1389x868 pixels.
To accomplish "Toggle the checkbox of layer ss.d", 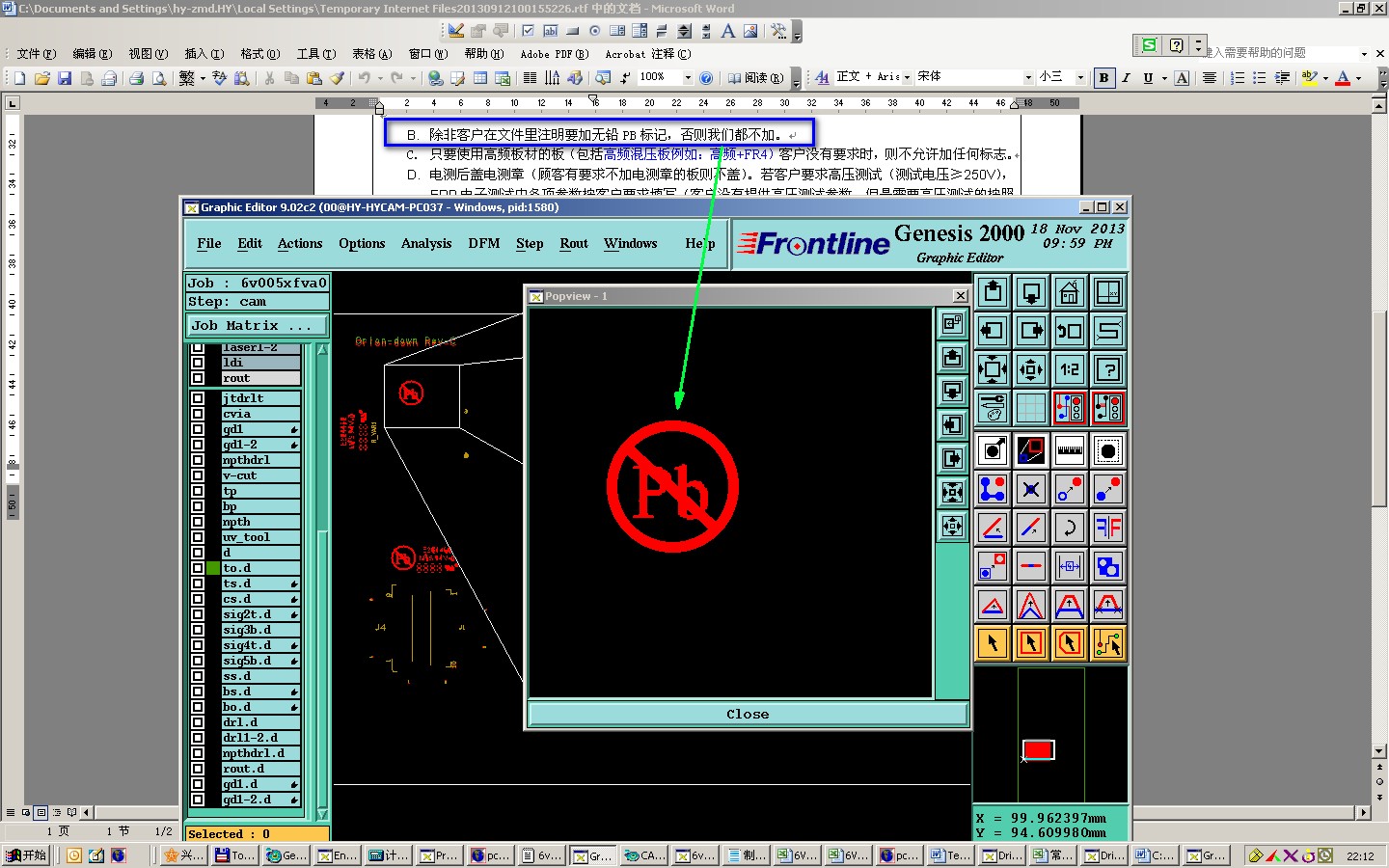I will pyautogui.click(x=198, y=676).
